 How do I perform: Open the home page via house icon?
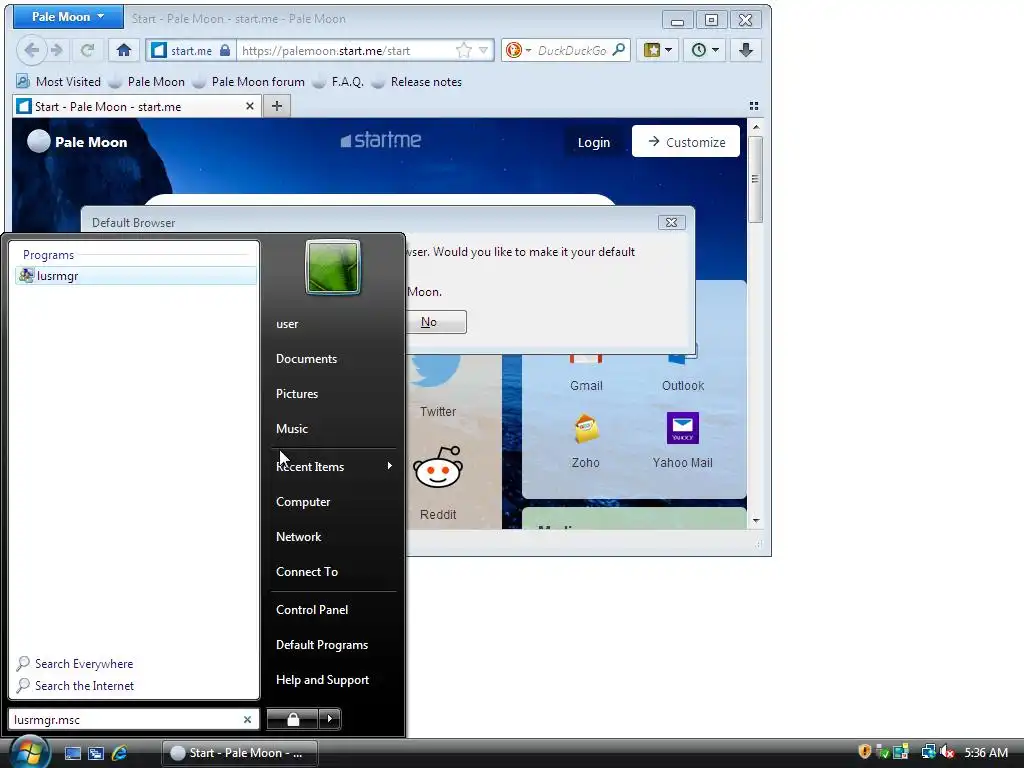(x=124, y=50)
